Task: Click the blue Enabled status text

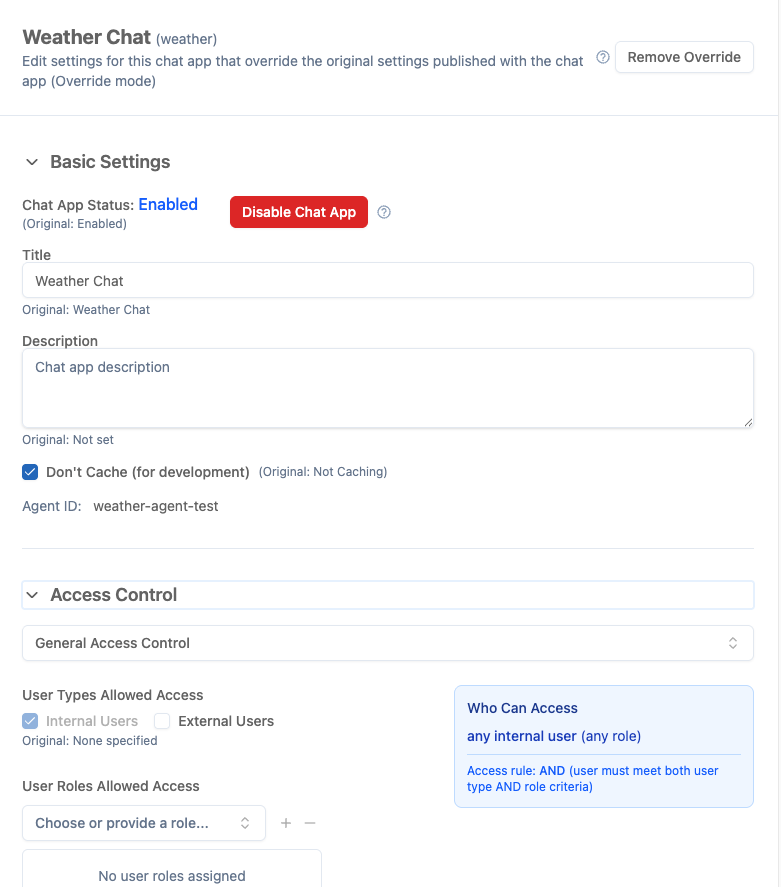Action: [x=168, y=204]
